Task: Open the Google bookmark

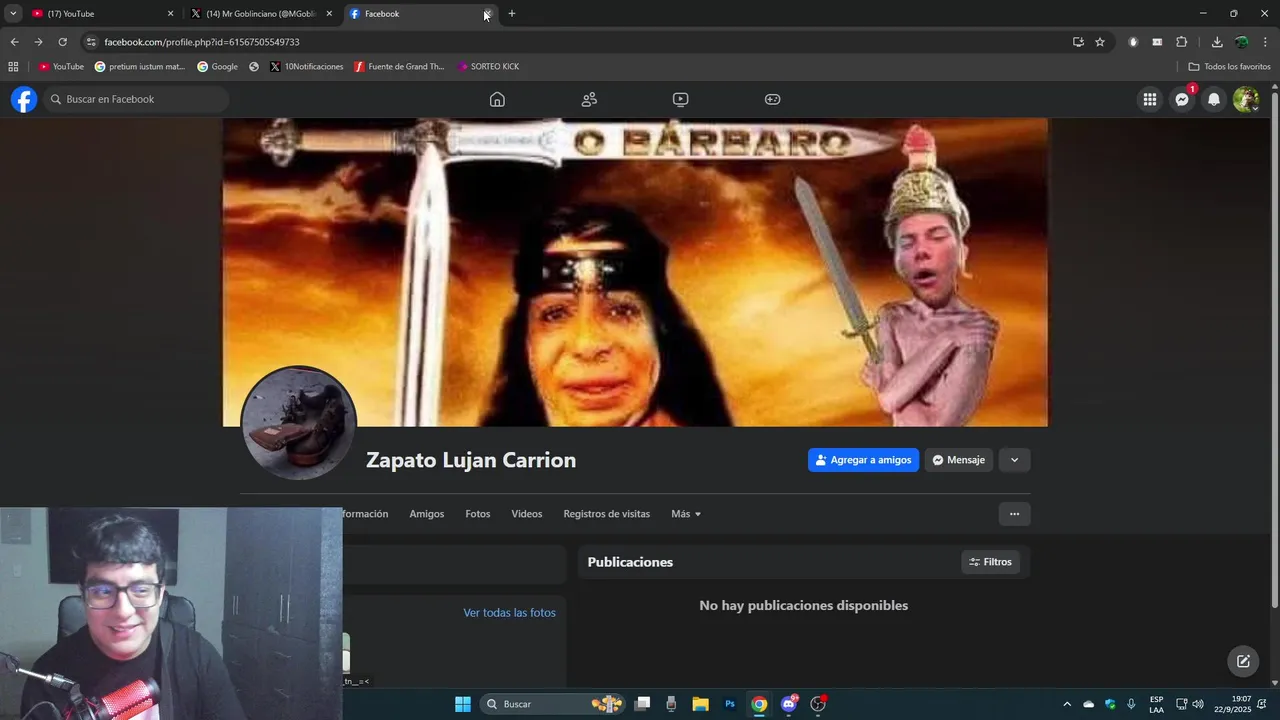Action: point(217,67)
